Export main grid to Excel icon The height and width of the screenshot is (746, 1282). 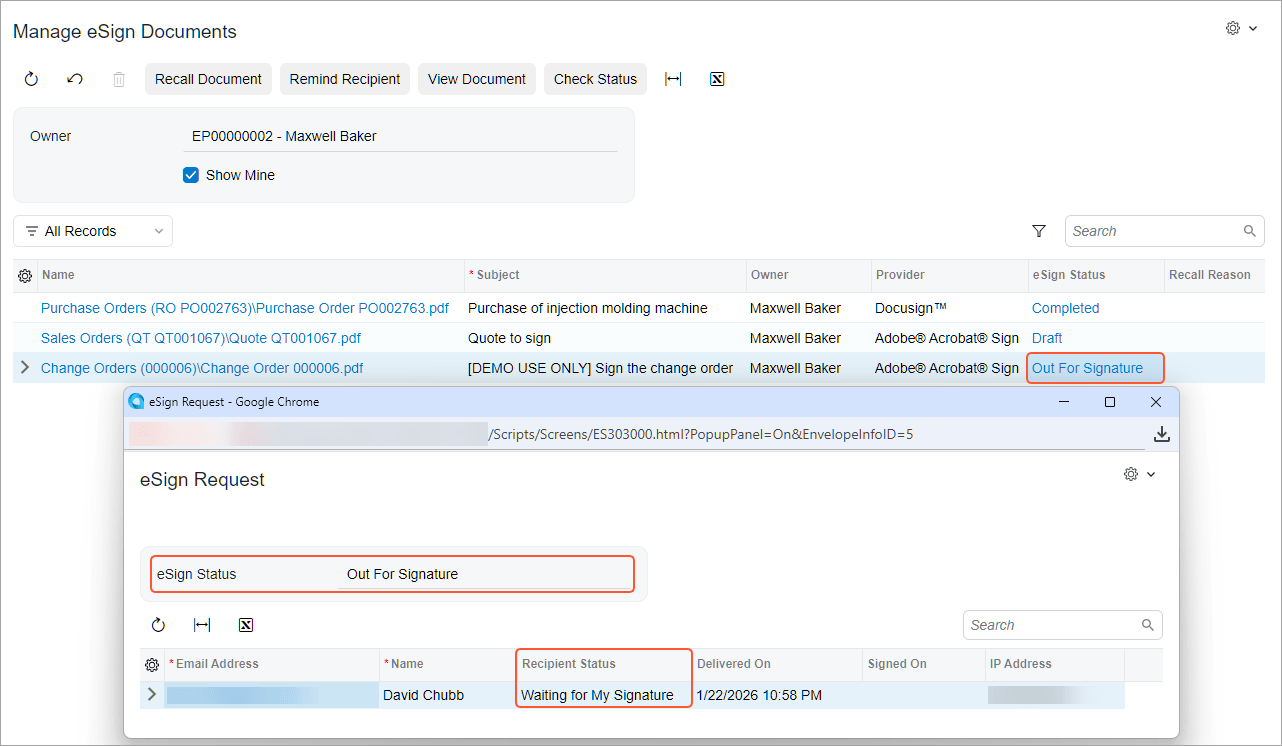pos(717,79)
